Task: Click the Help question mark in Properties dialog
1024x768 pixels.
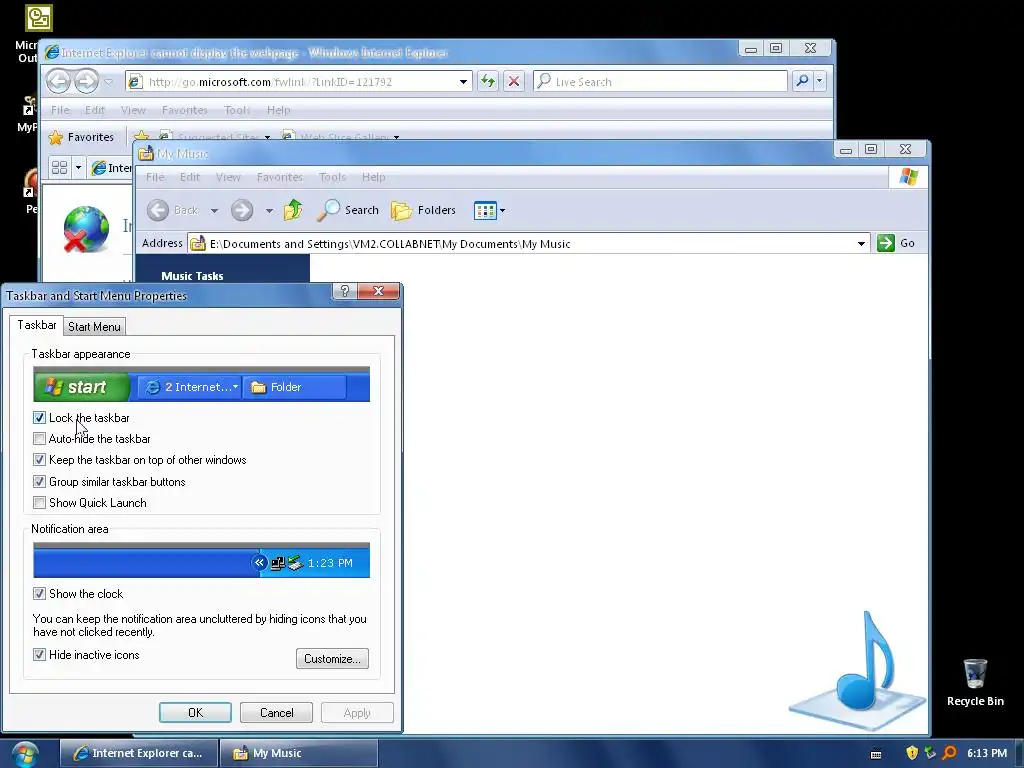Action: click(x=345, y=291)
